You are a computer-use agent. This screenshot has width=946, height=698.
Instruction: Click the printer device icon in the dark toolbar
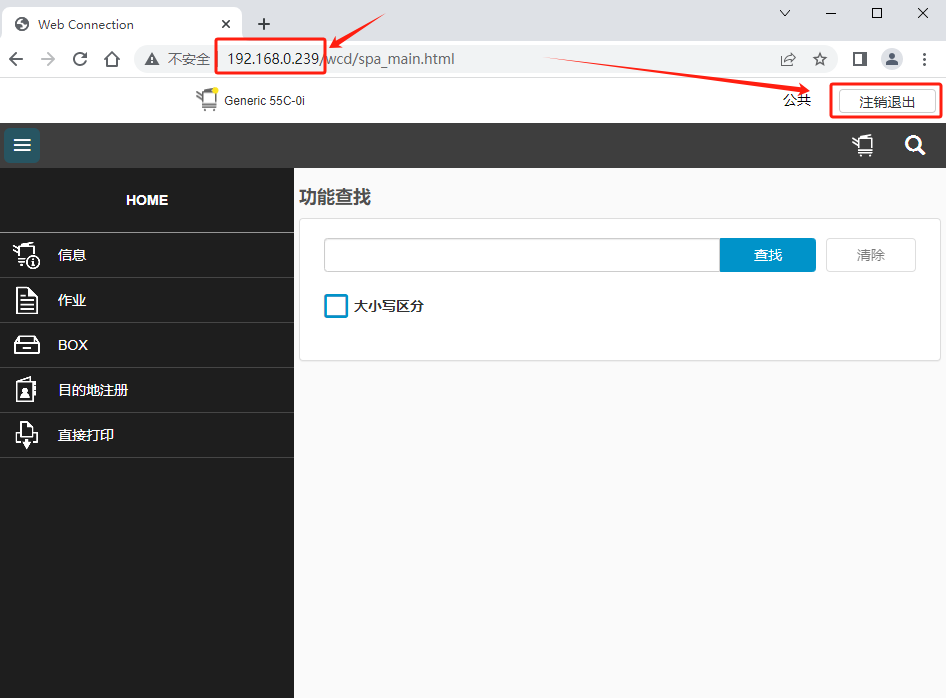pyautogui.click(x=863, y=146)
